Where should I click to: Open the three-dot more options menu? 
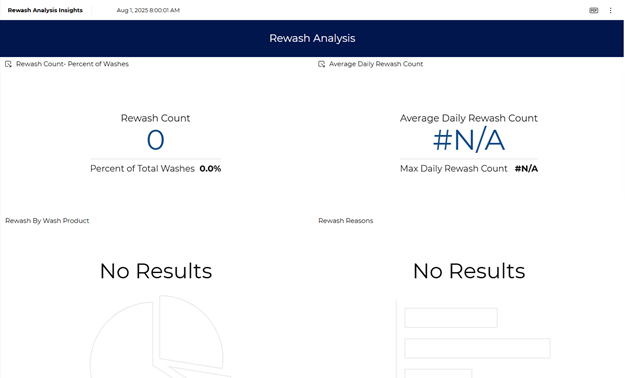click(x=610, y=10)
